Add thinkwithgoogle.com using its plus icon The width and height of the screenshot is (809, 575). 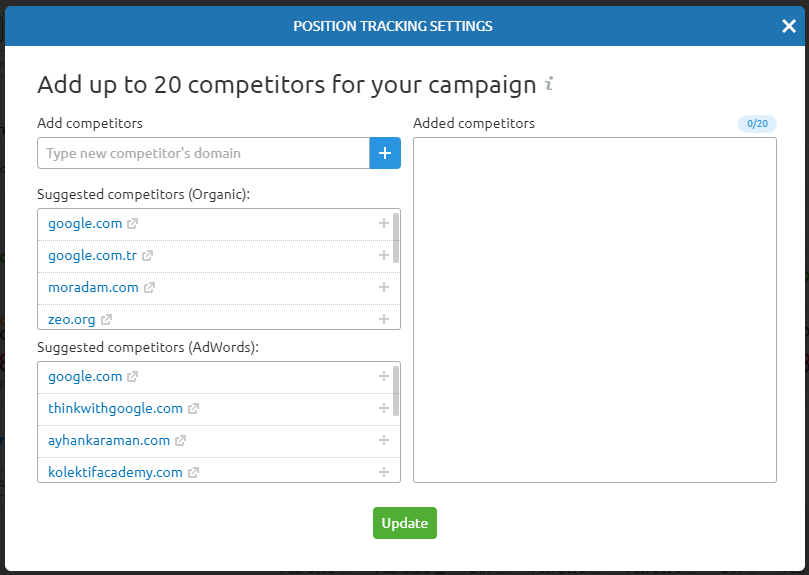point(384,408)
